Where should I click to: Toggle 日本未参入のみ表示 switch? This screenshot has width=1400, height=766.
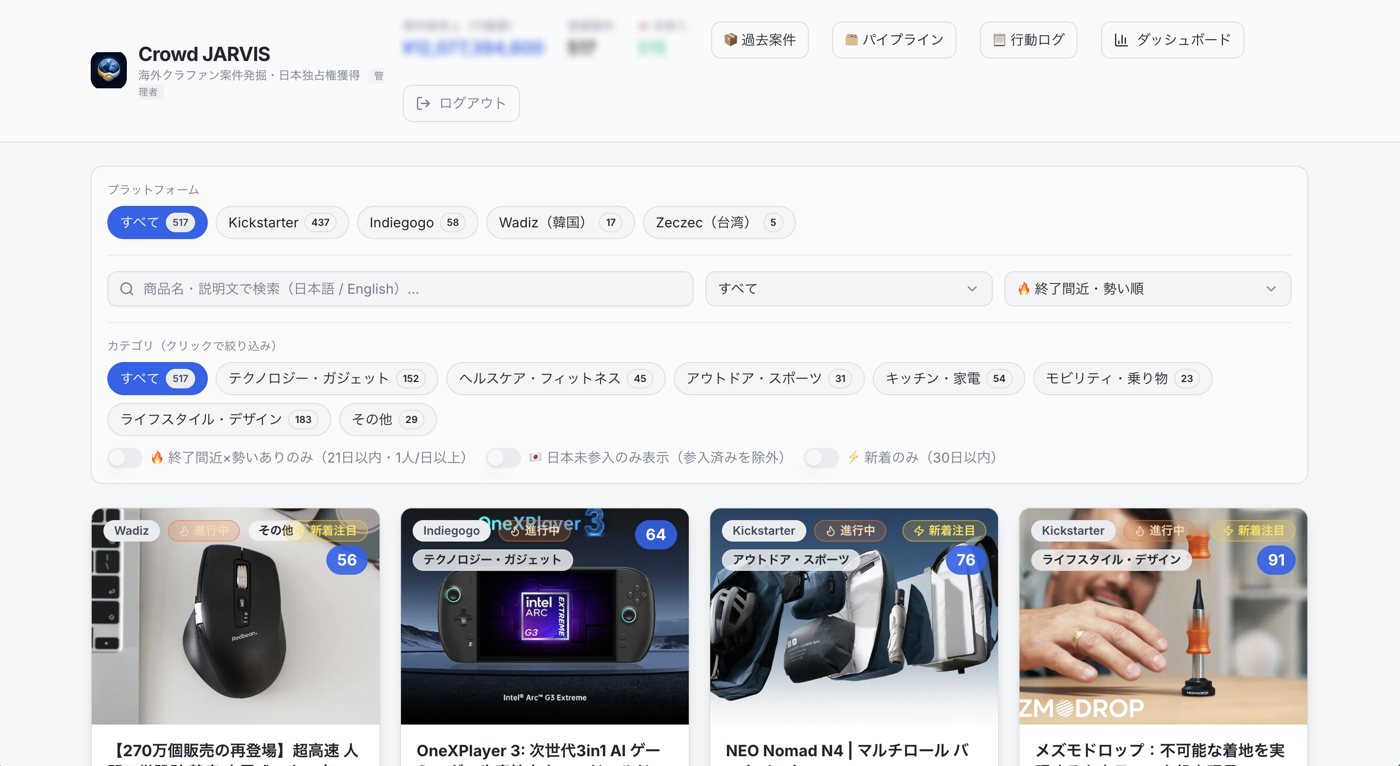(x=504, y=457)
